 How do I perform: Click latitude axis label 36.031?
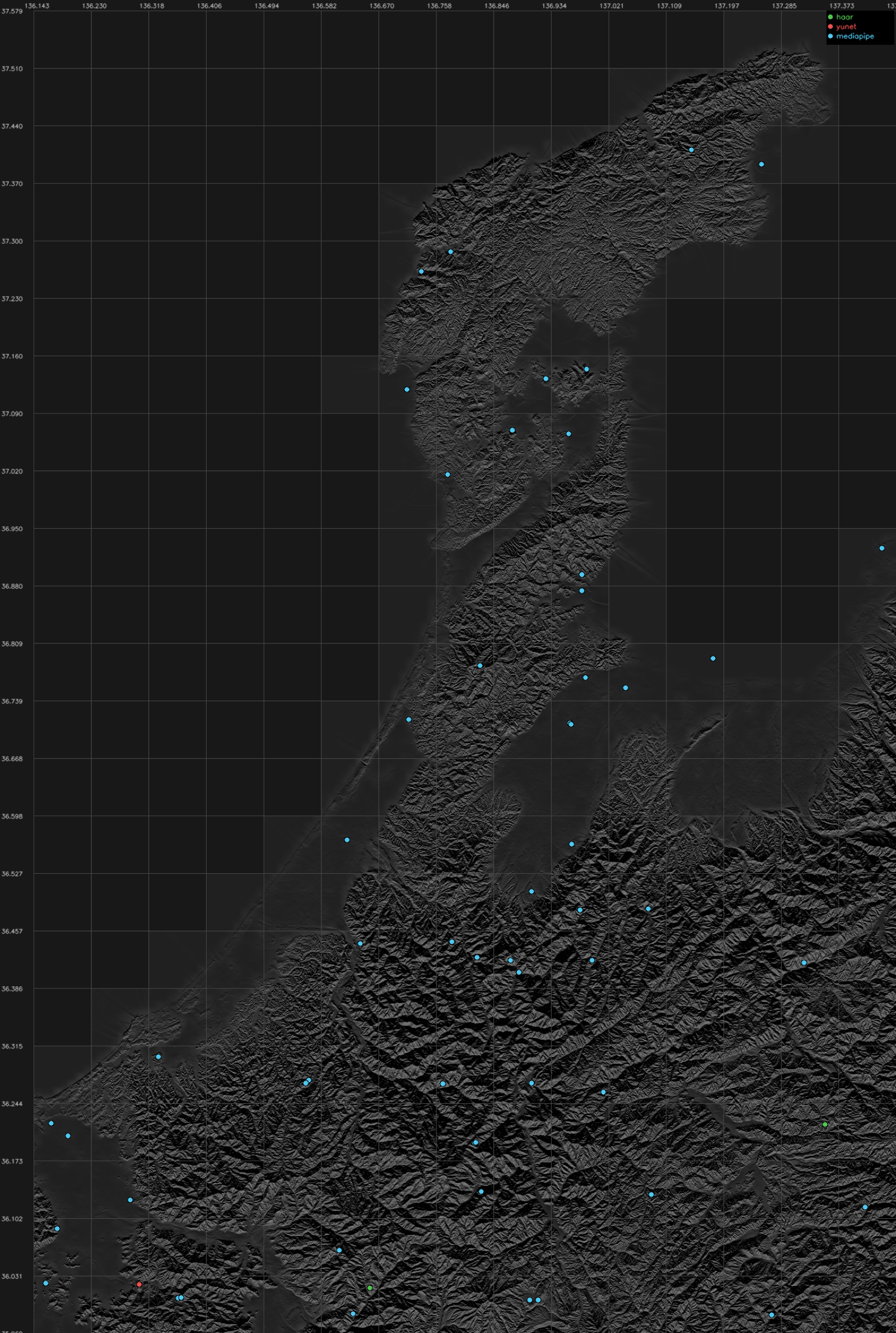pyautogui.click(x=12, y=1276)
